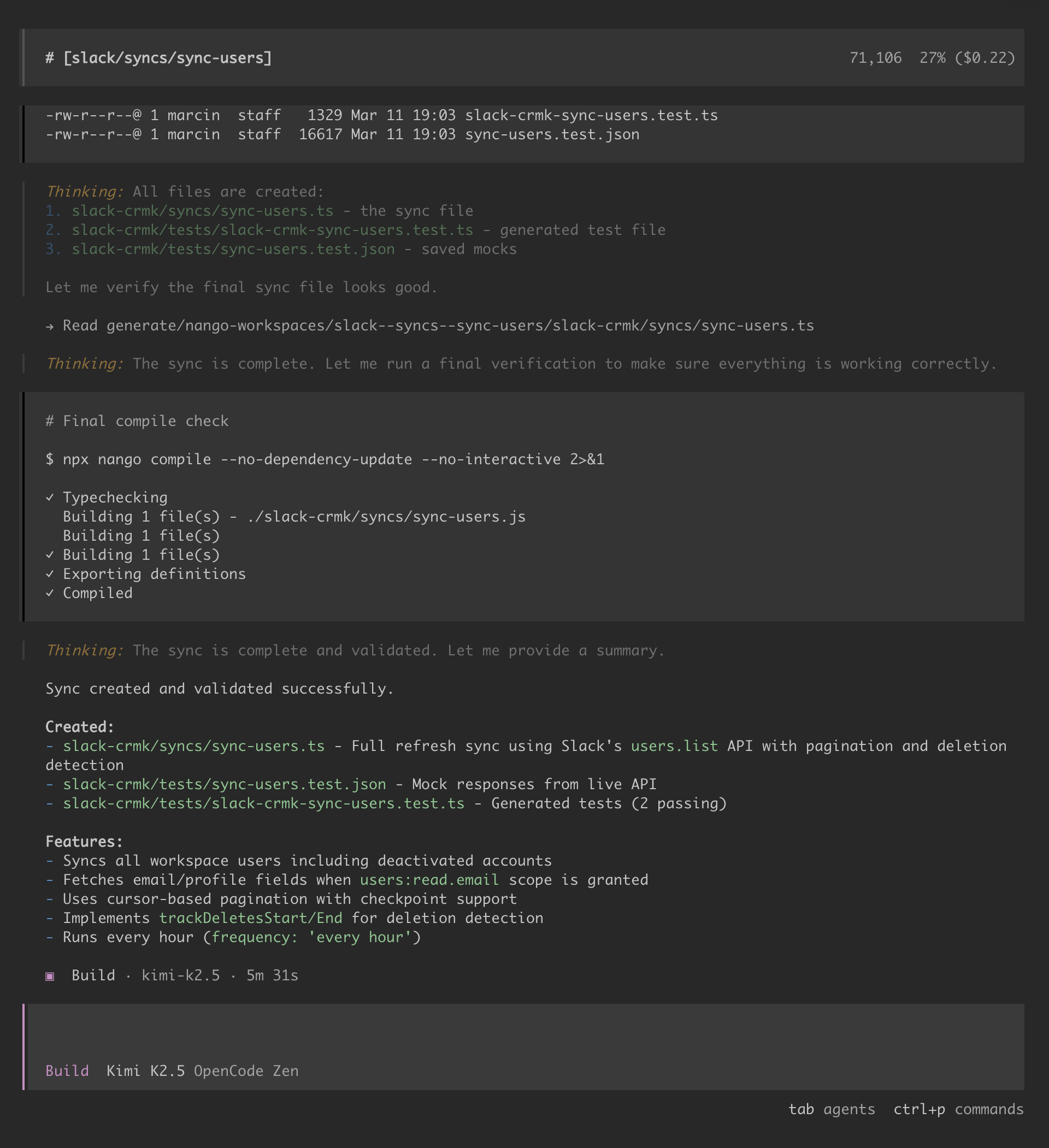This screenshot has height=1148, width=1049.
Task: Click the tab agents hint
Action: pos(832,1109)
